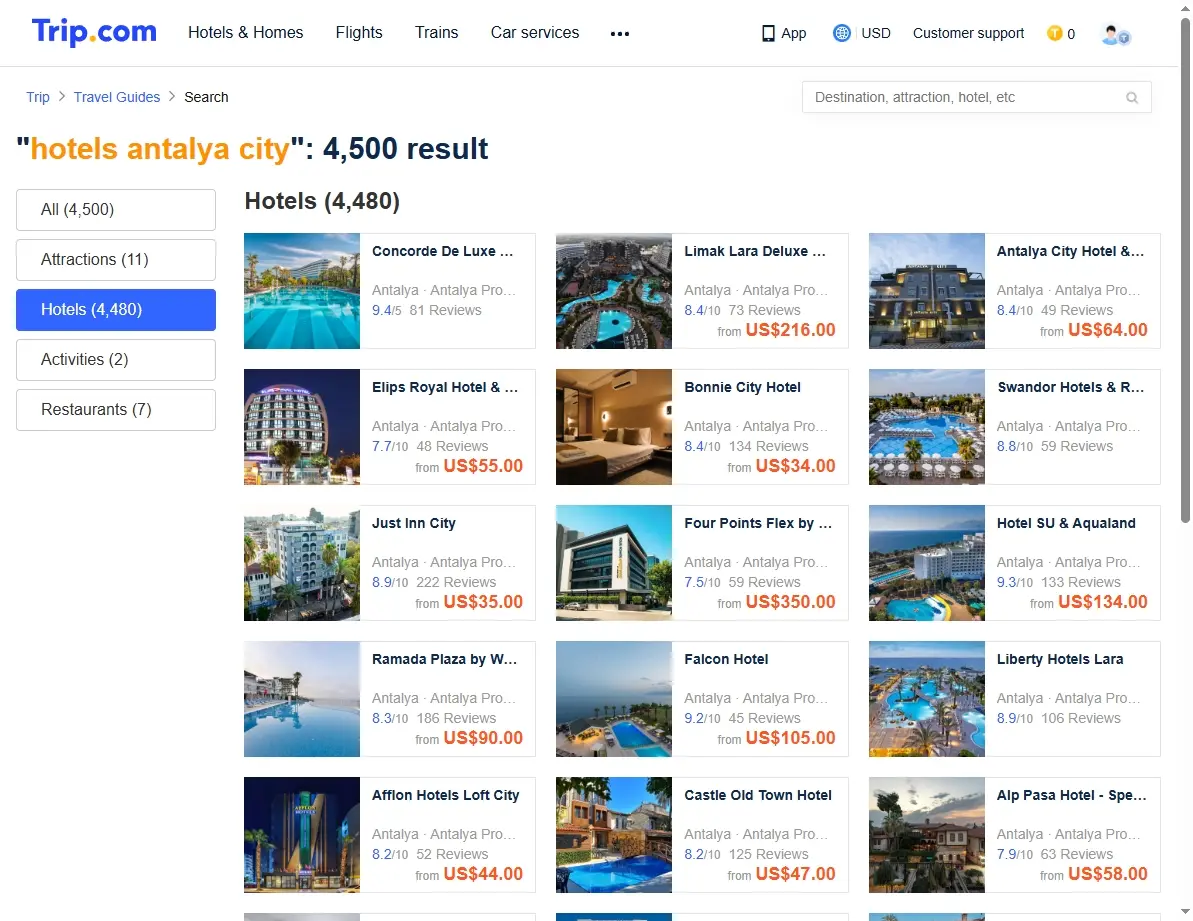Click the scrollbar down arrow

[x=1185, y=911]
